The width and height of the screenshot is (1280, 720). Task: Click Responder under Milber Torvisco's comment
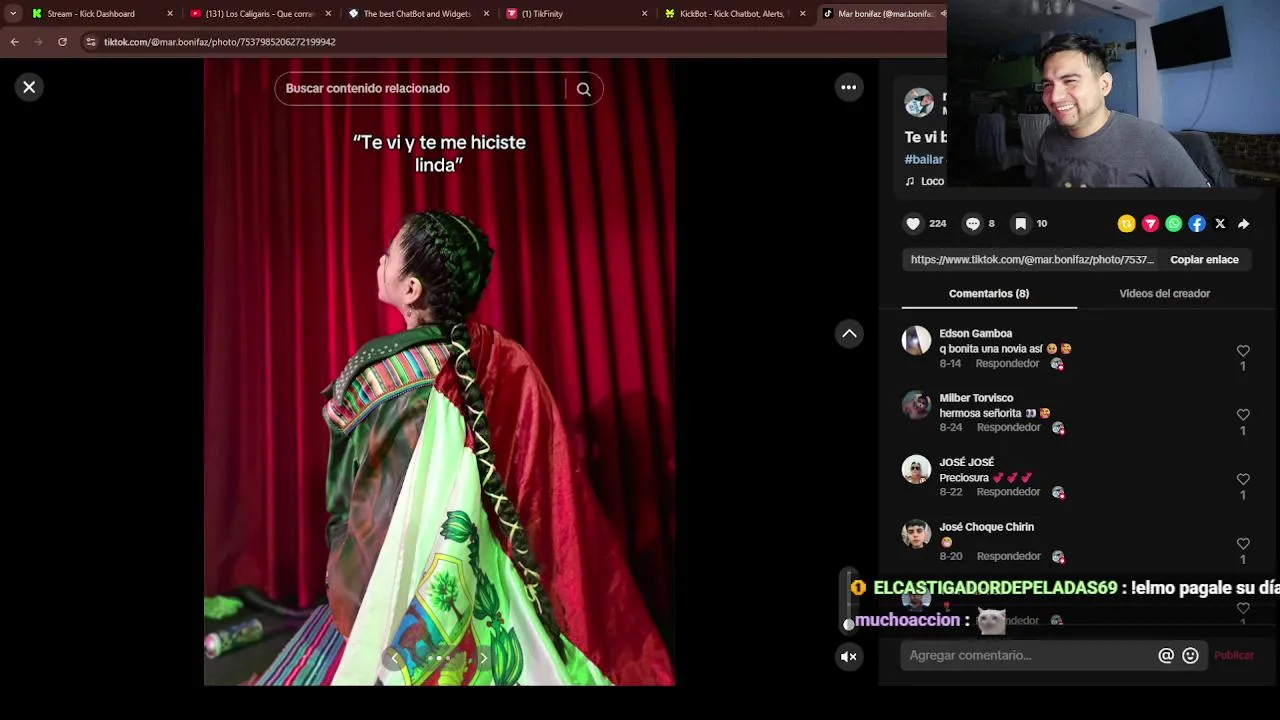tap(1008, 428)
